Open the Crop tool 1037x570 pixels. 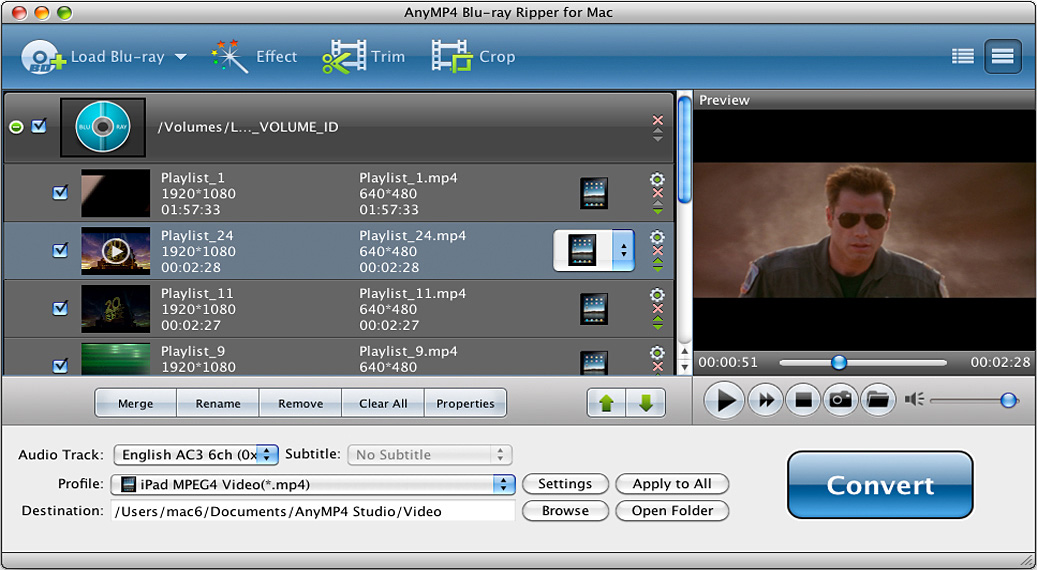tap(473, 57)
